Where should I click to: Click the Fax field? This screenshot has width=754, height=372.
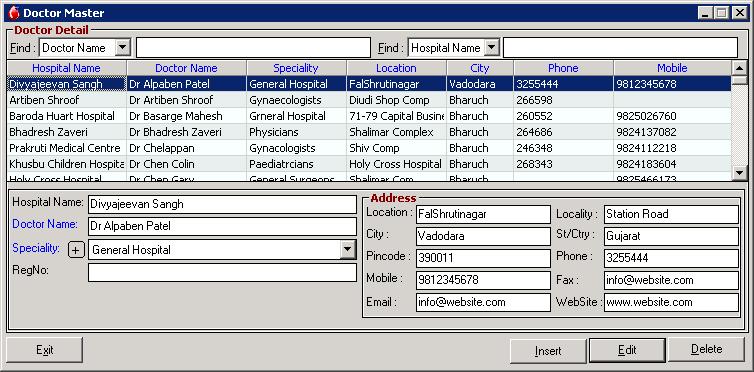click(x=671, y=281)
